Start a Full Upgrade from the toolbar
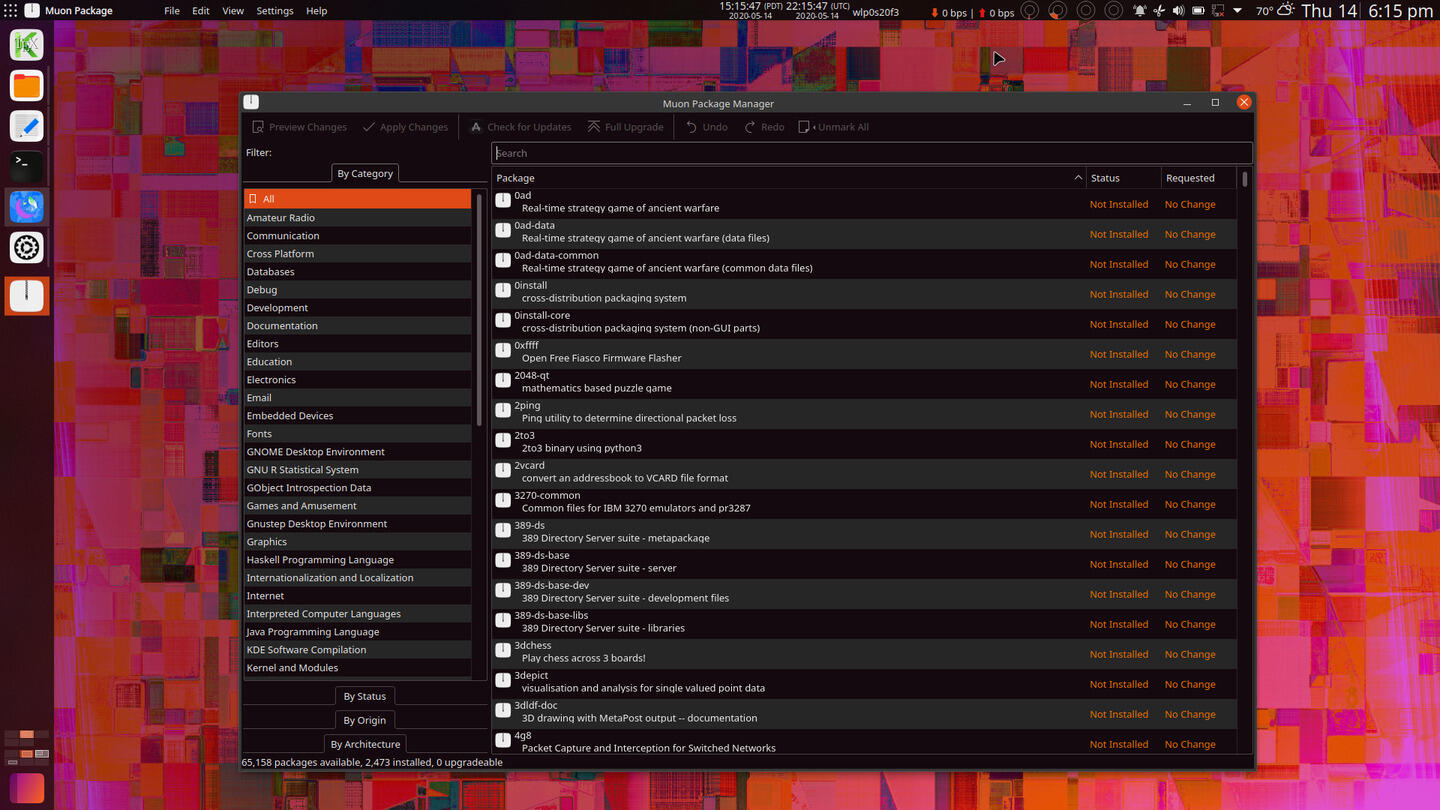Image resolution: width=1440 pixels, height=810 pixels. (x=626, y=127)
